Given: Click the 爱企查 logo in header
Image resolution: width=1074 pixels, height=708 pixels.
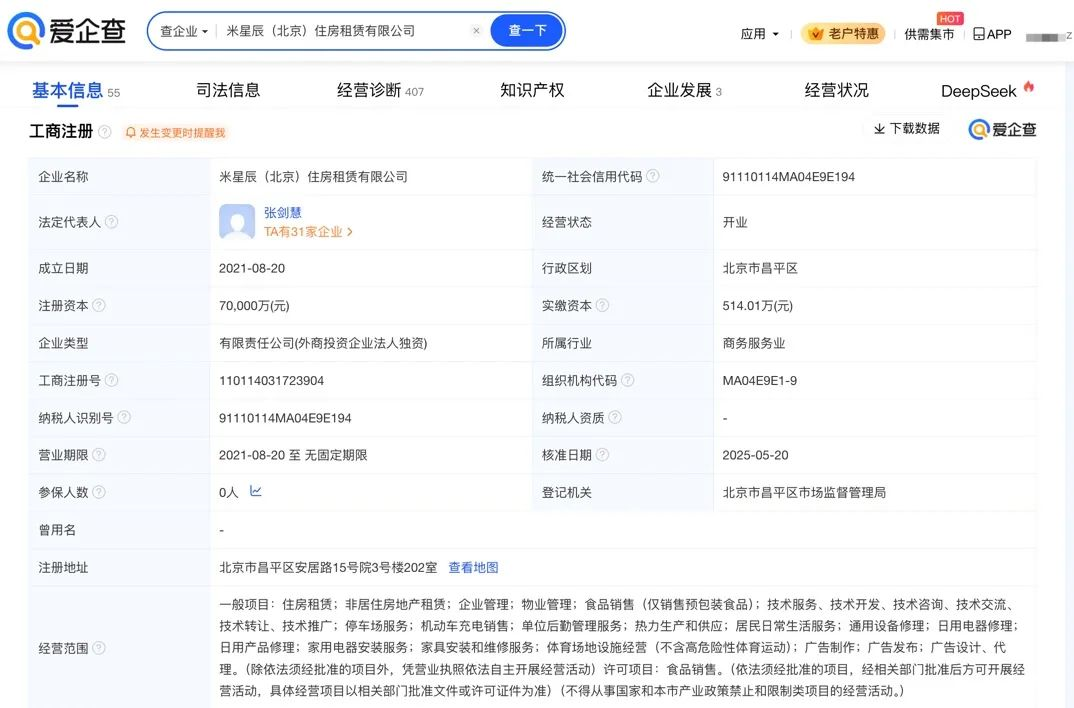Looking at the screenshot, I should pyautogui.click(x=66, y=31).
